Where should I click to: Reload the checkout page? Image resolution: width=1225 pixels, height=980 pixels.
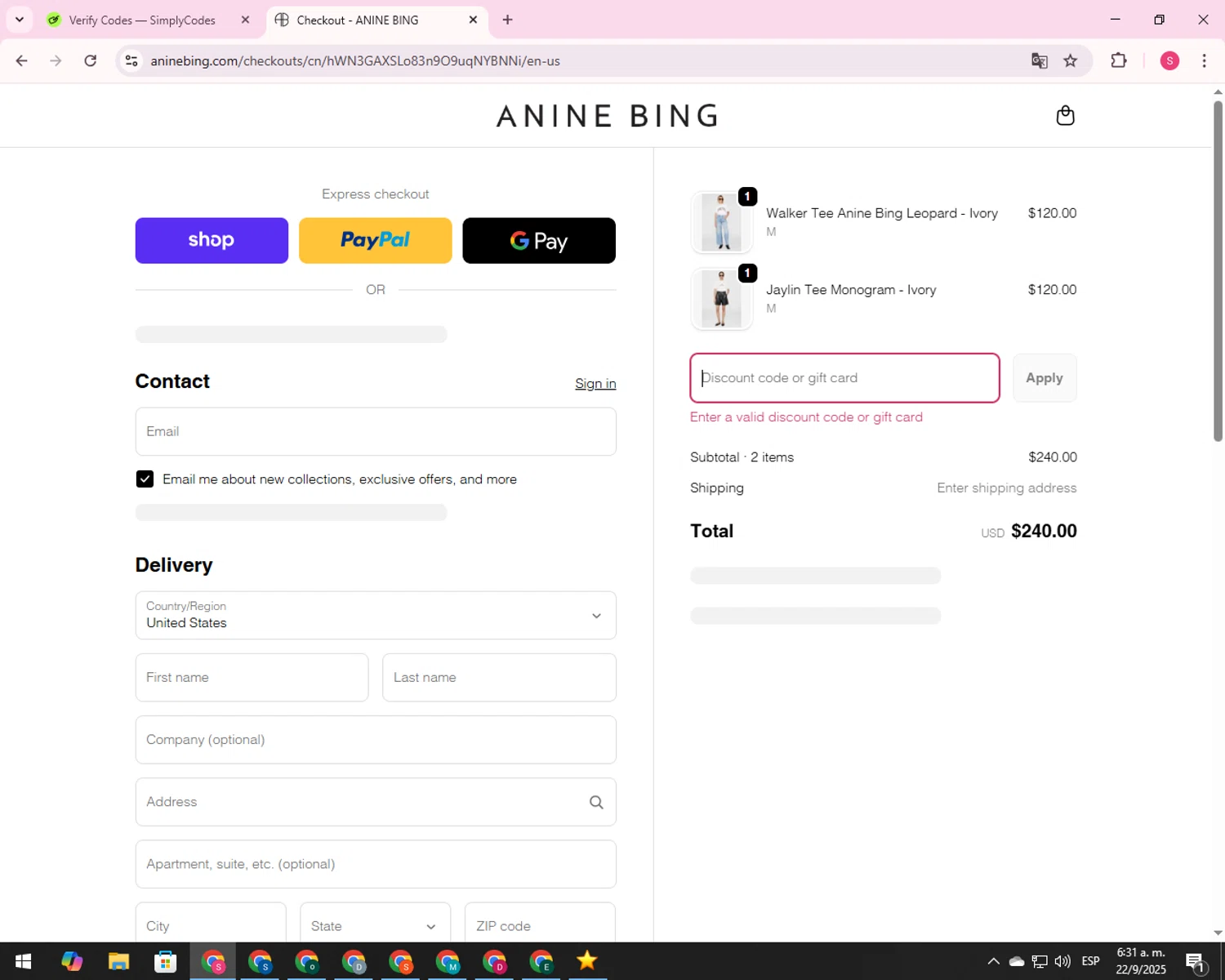[91, 60]
